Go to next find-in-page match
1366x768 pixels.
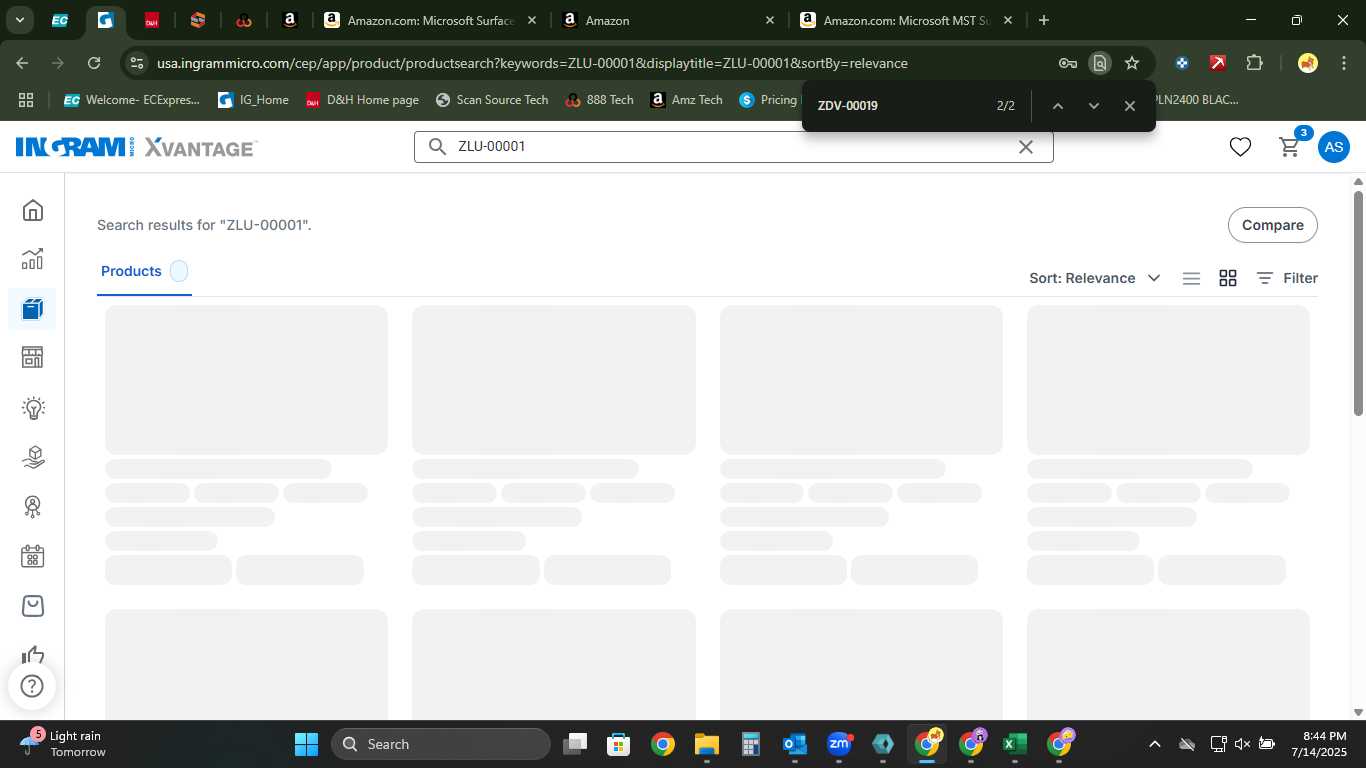click(x=1093, y=106)
